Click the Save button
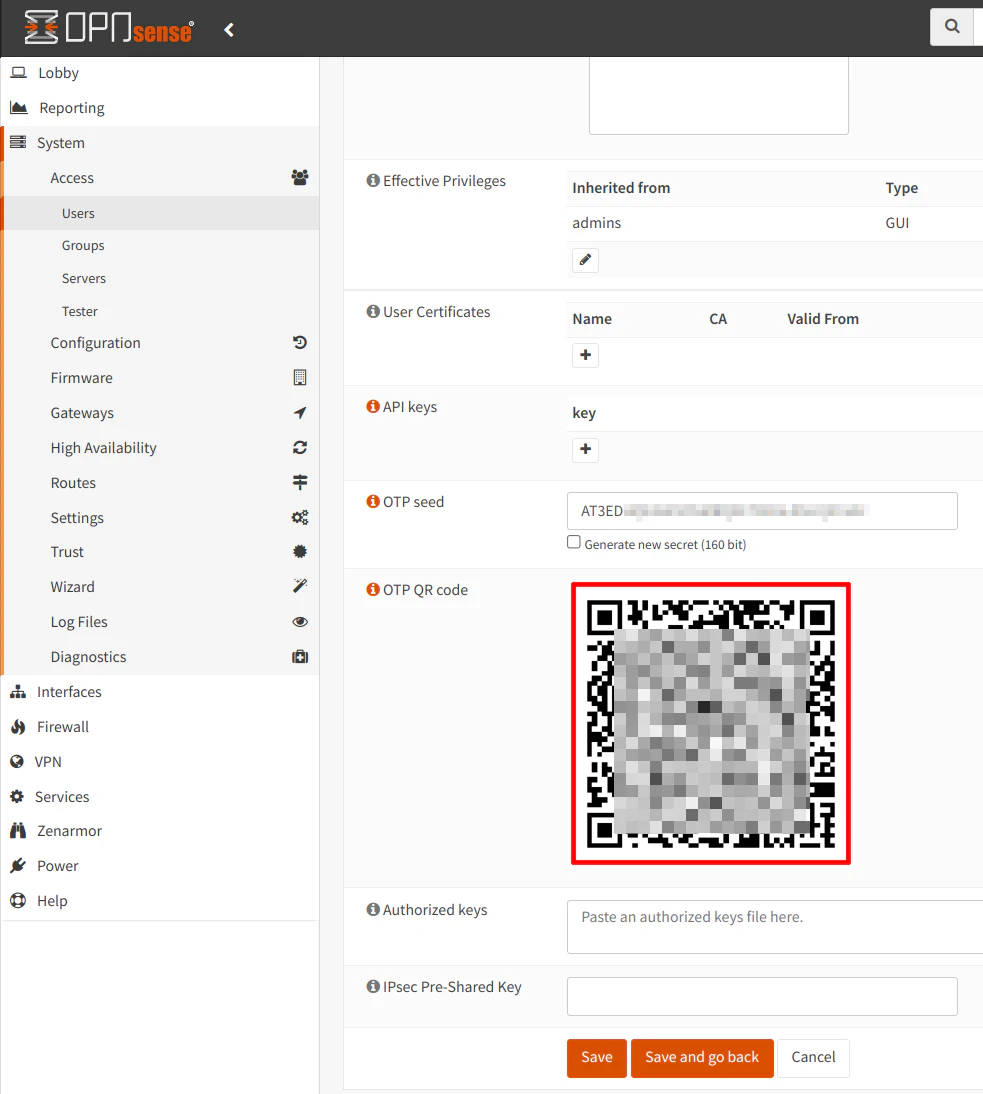This screenshot has height=1094, width=983. coord(596,1058)
